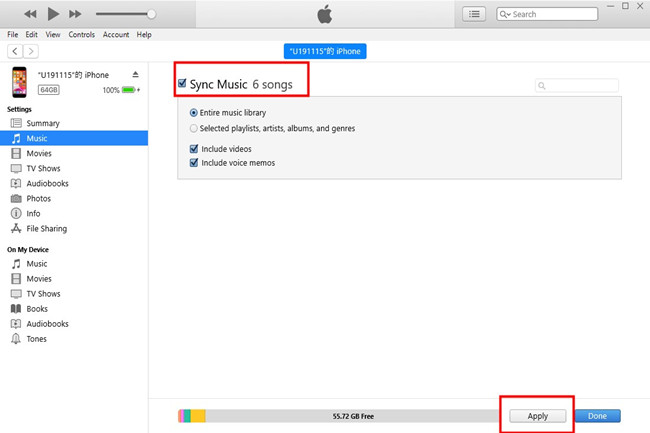Viewport: 650px width, 433px height.
Task: Go forward with the right arrow button
Action: (x=31, y=51)
